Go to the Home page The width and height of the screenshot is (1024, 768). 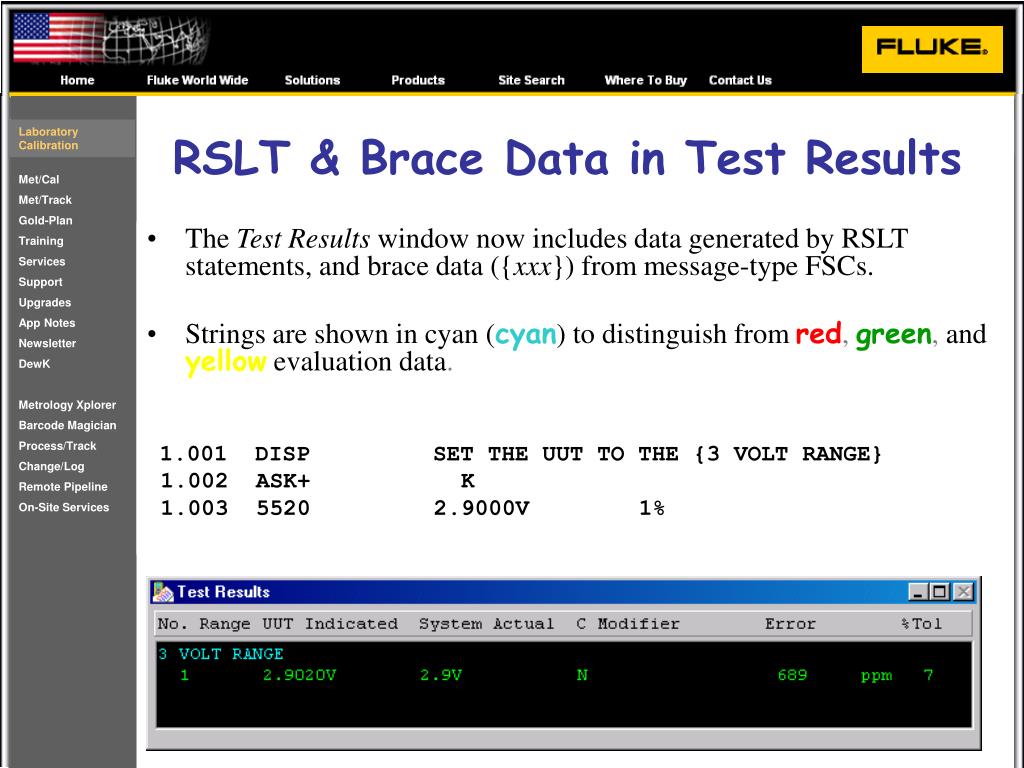coord(77,80)
